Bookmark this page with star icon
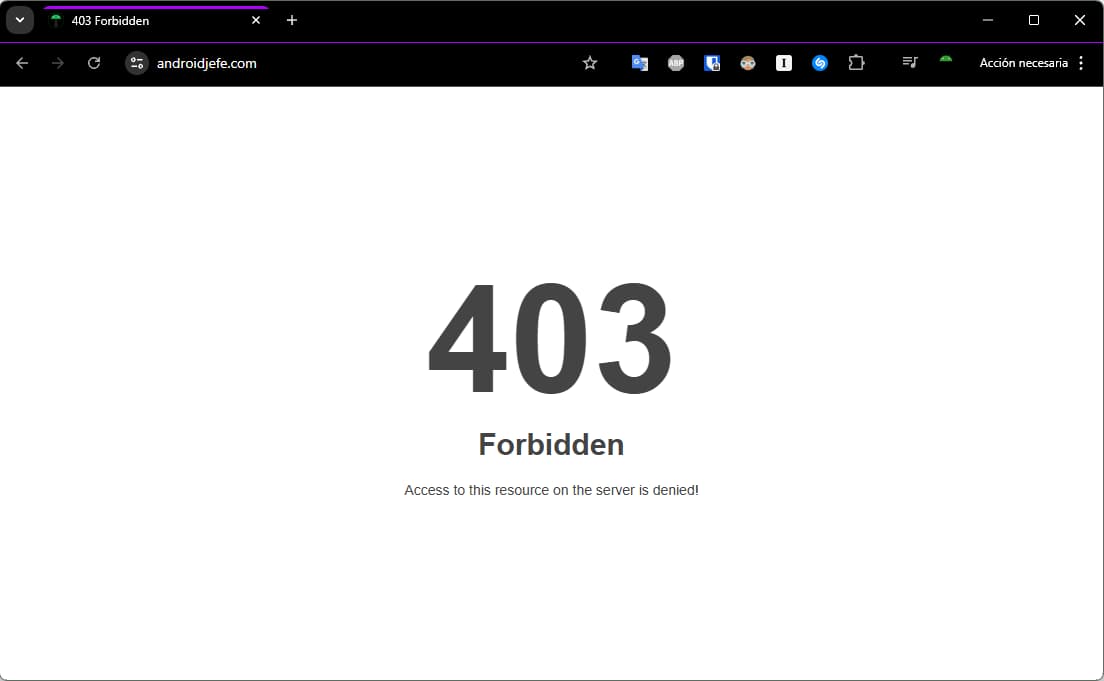1104x681 pixels. point(590,63)
